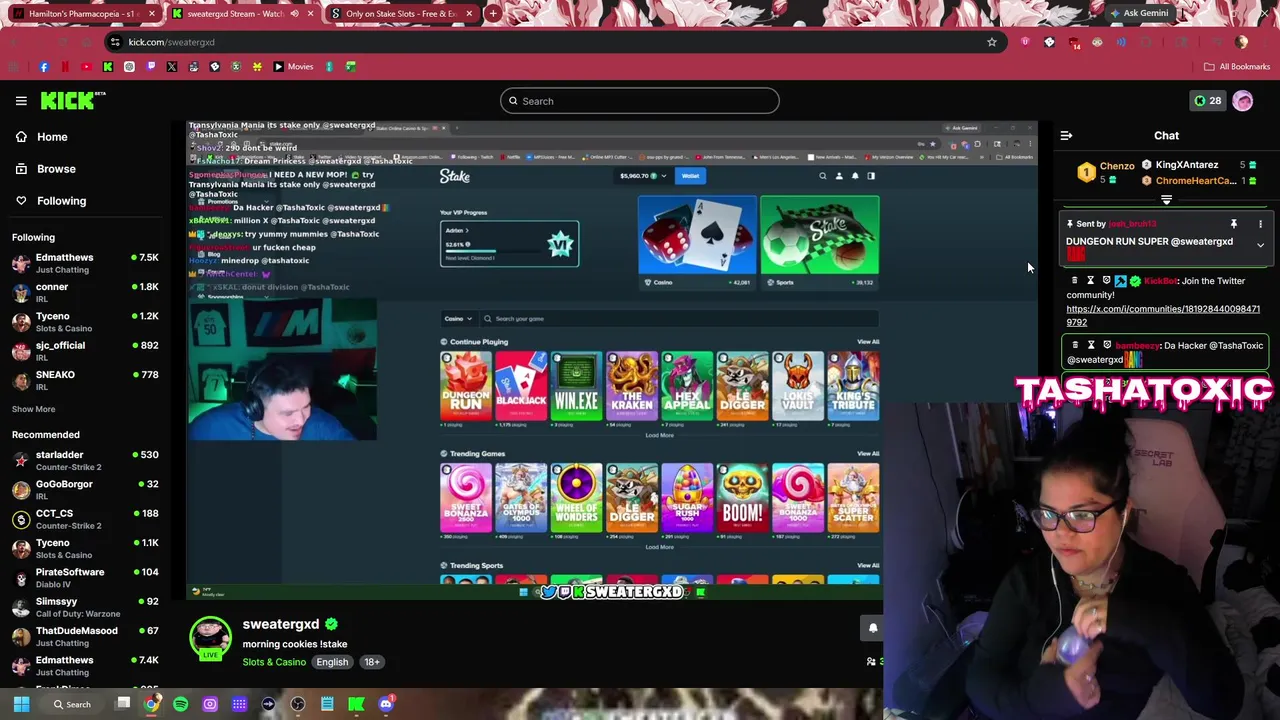The width and height of the screenshot is (1280, 720).
Task: Open the Kick bookmark in the bookmarks bar
Action: pos(108,67)
